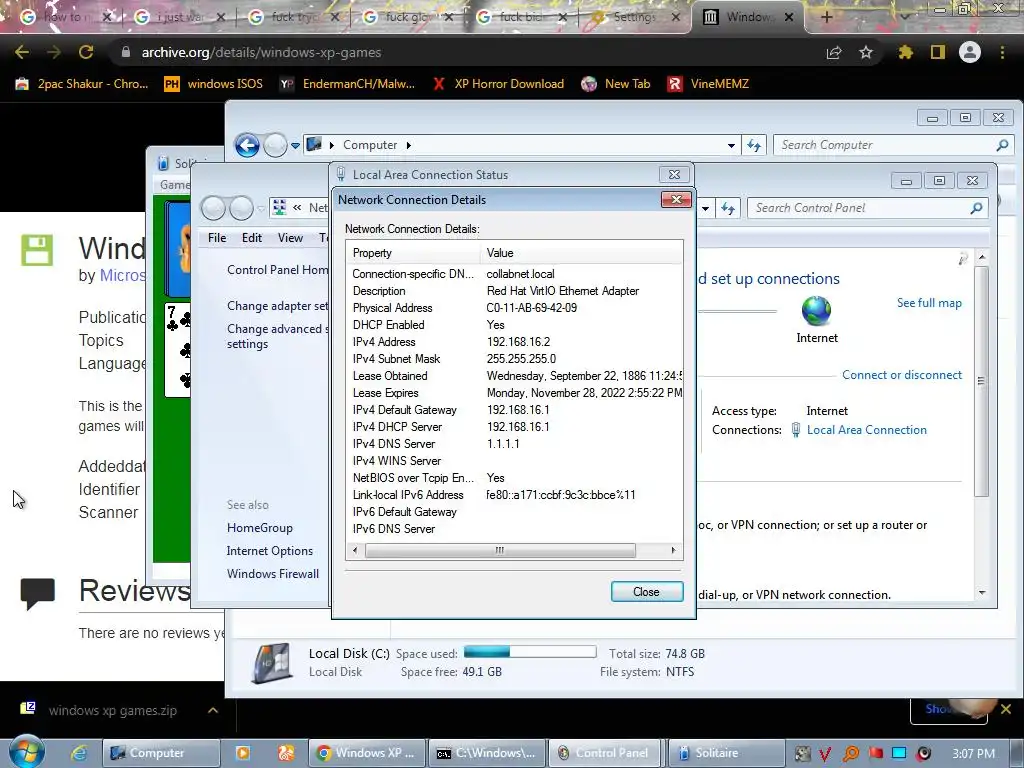The width and height of the screenshot is (1024, 768).
Task: Open the Windows Start orb
Action: coord(26,752)
